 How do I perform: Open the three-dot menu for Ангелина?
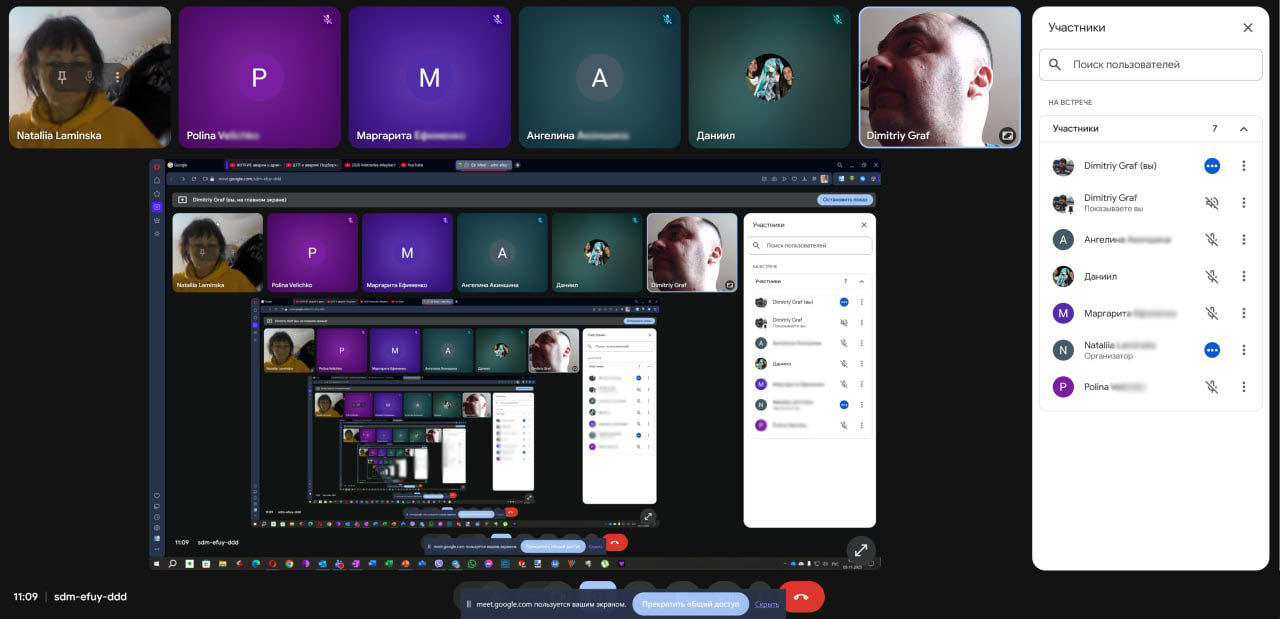point(1244,240)
